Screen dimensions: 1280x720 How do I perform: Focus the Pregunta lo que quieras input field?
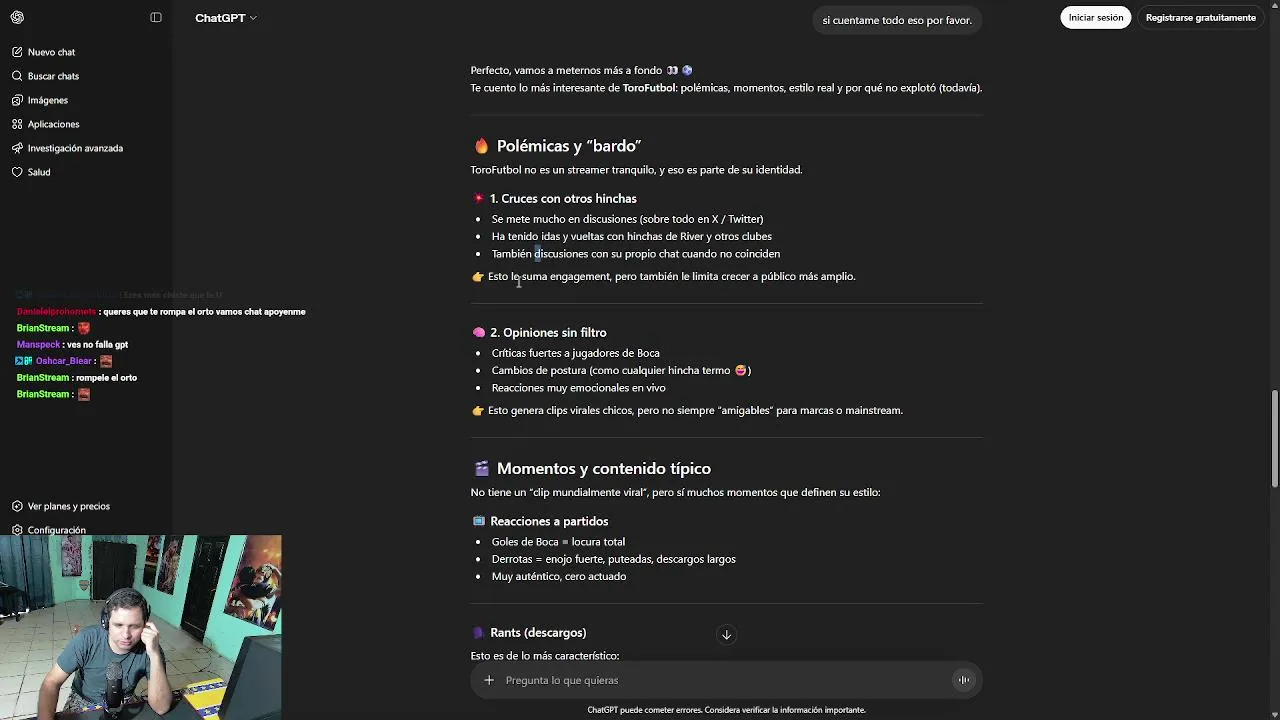click(725, 680)
